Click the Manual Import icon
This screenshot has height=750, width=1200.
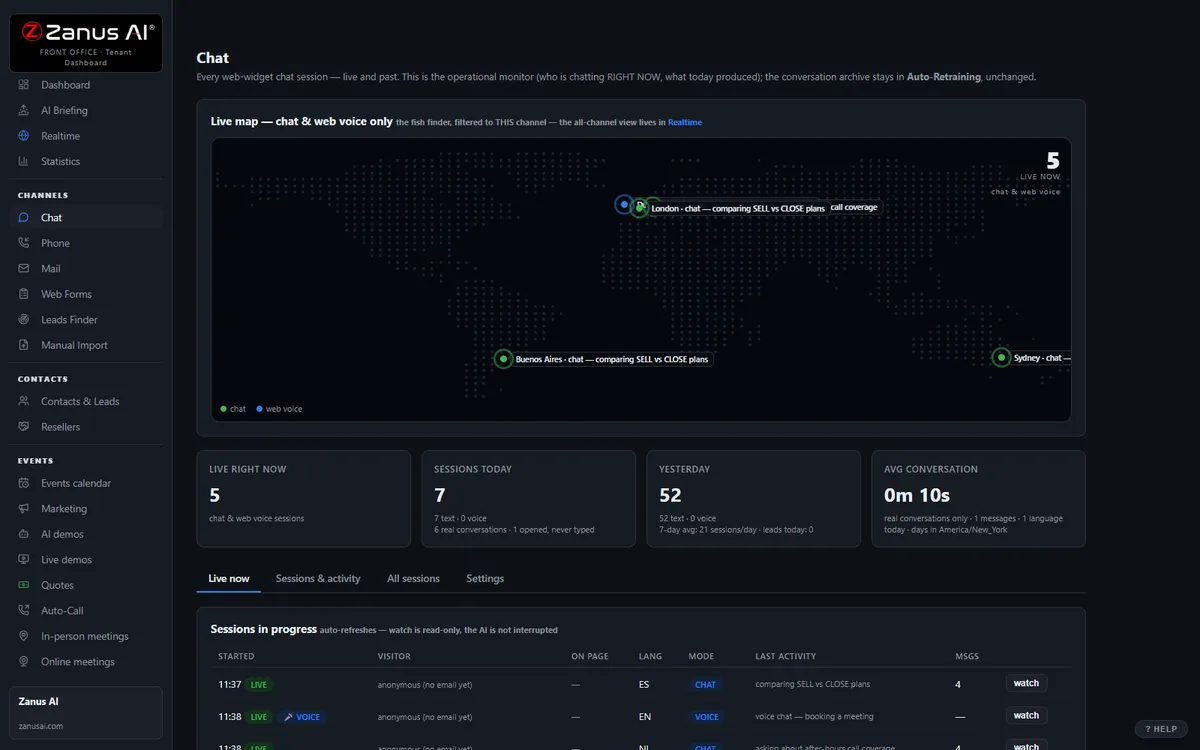coord(24,345)
